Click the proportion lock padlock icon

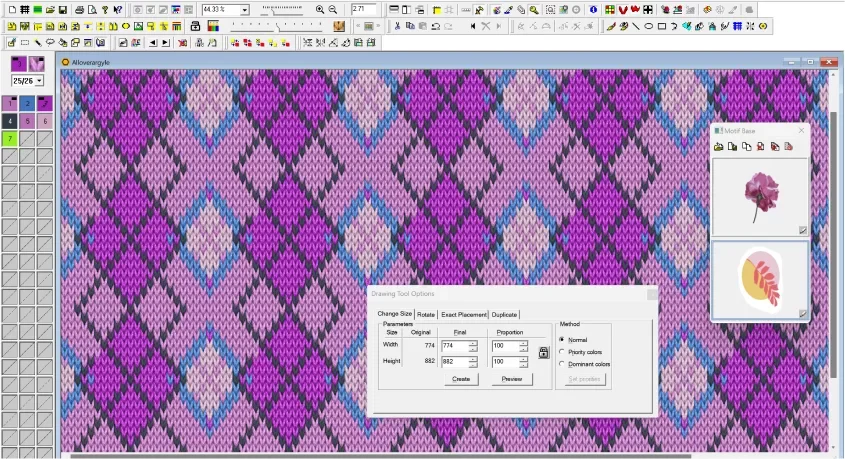point(544,352)
